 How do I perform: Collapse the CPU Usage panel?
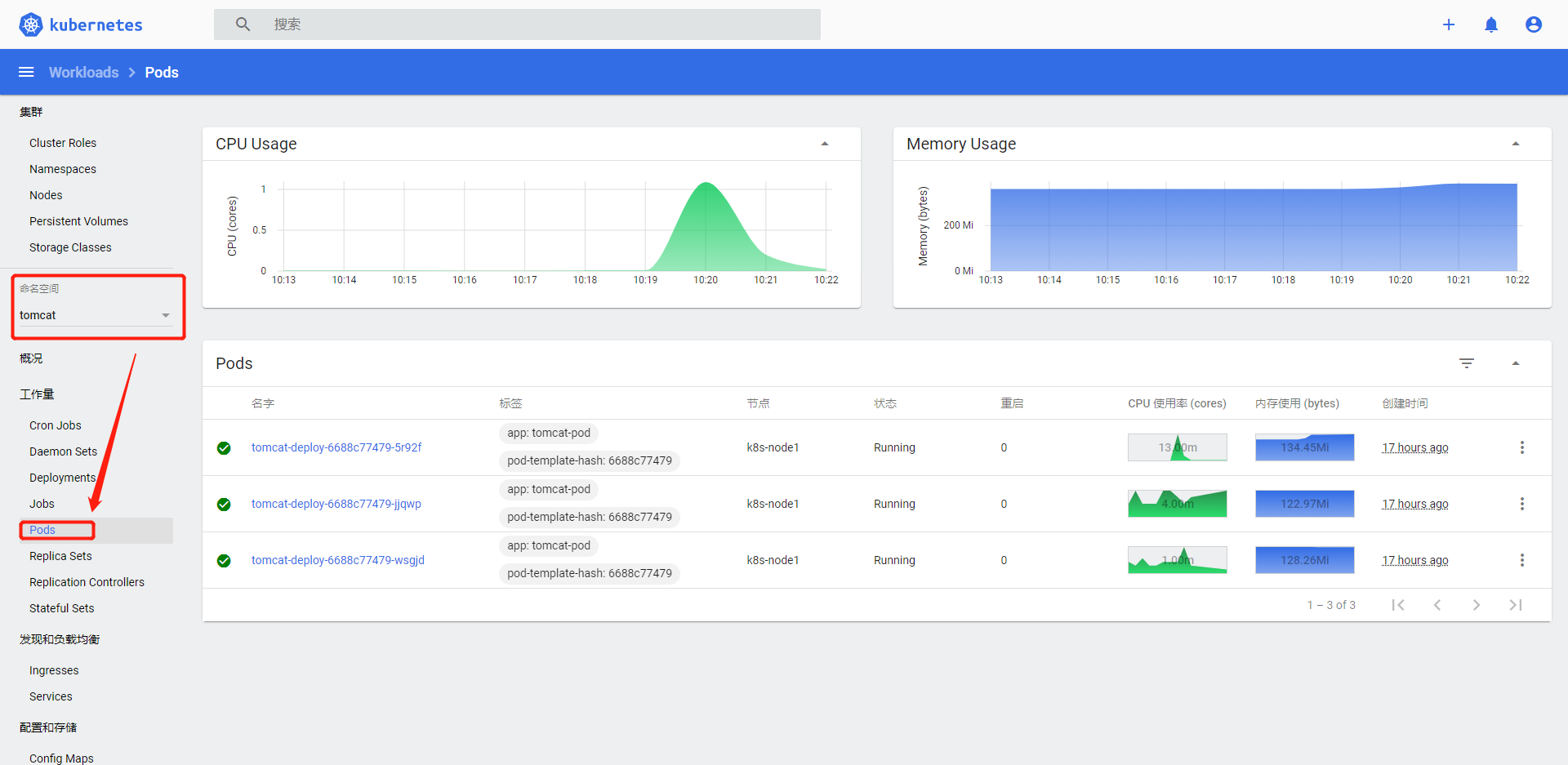(825, 144)
